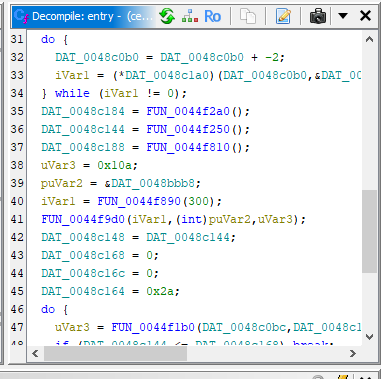
Task: Click the vertical scrollbar up arrow
Action: pos(369,39)
